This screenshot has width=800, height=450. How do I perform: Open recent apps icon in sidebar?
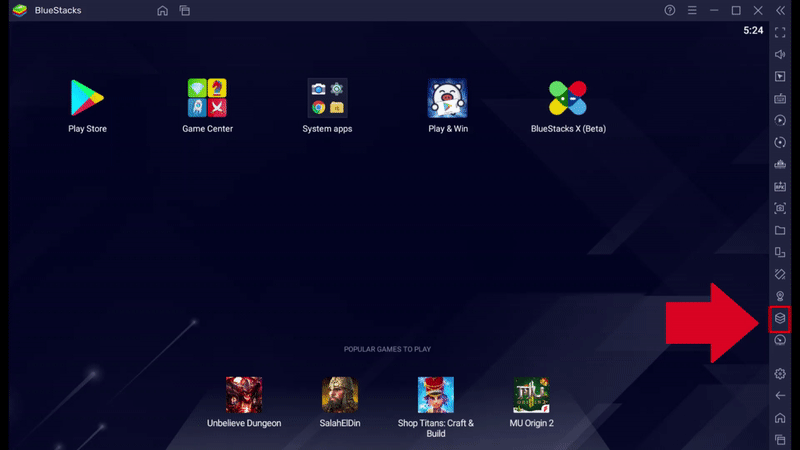coord(780,439)
